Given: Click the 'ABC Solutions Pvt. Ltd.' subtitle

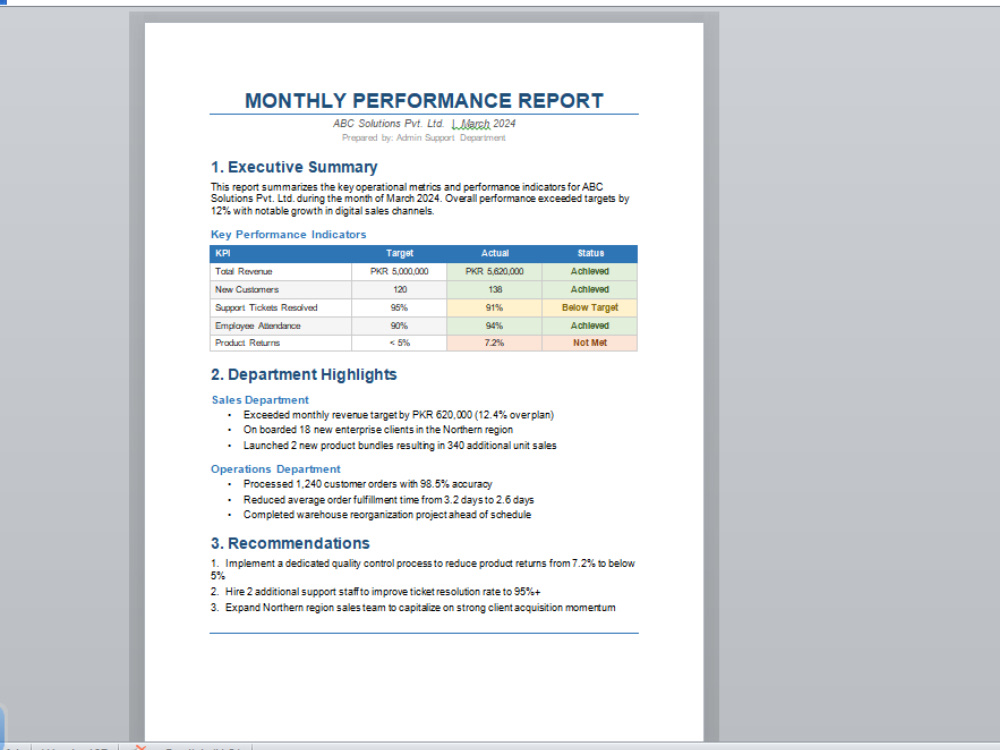Looking at the screenshot, I should pos(388,124).
